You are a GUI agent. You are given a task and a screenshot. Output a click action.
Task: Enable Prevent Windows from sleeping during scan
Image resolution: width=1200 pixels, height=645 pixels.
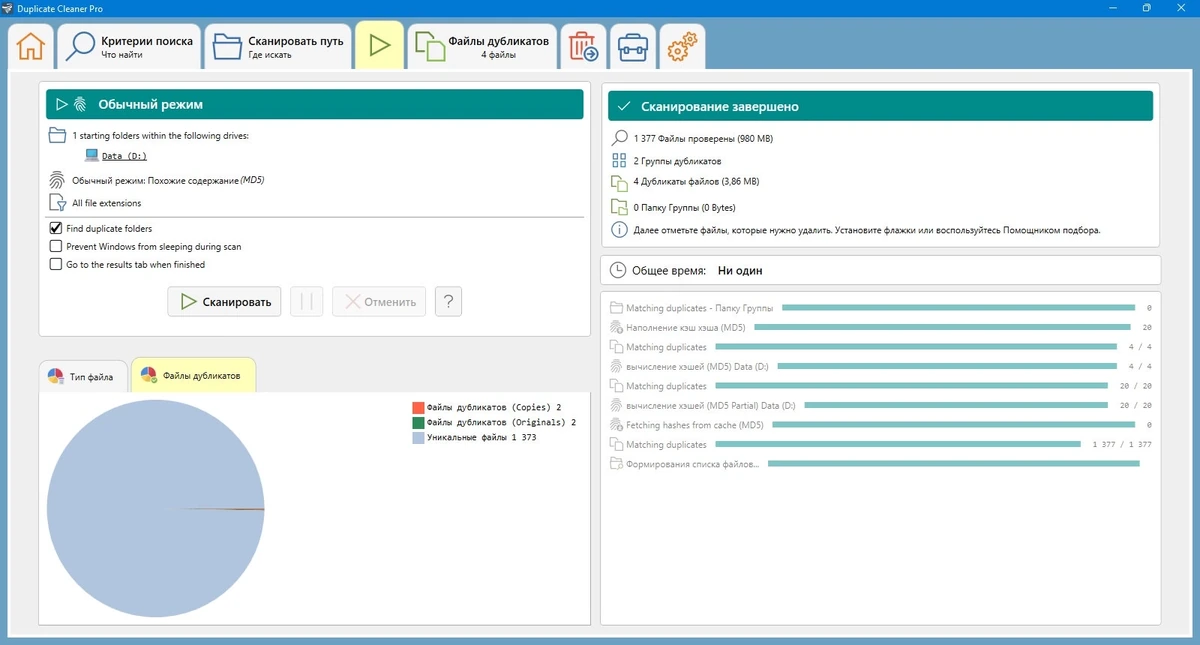pos(56,246)
